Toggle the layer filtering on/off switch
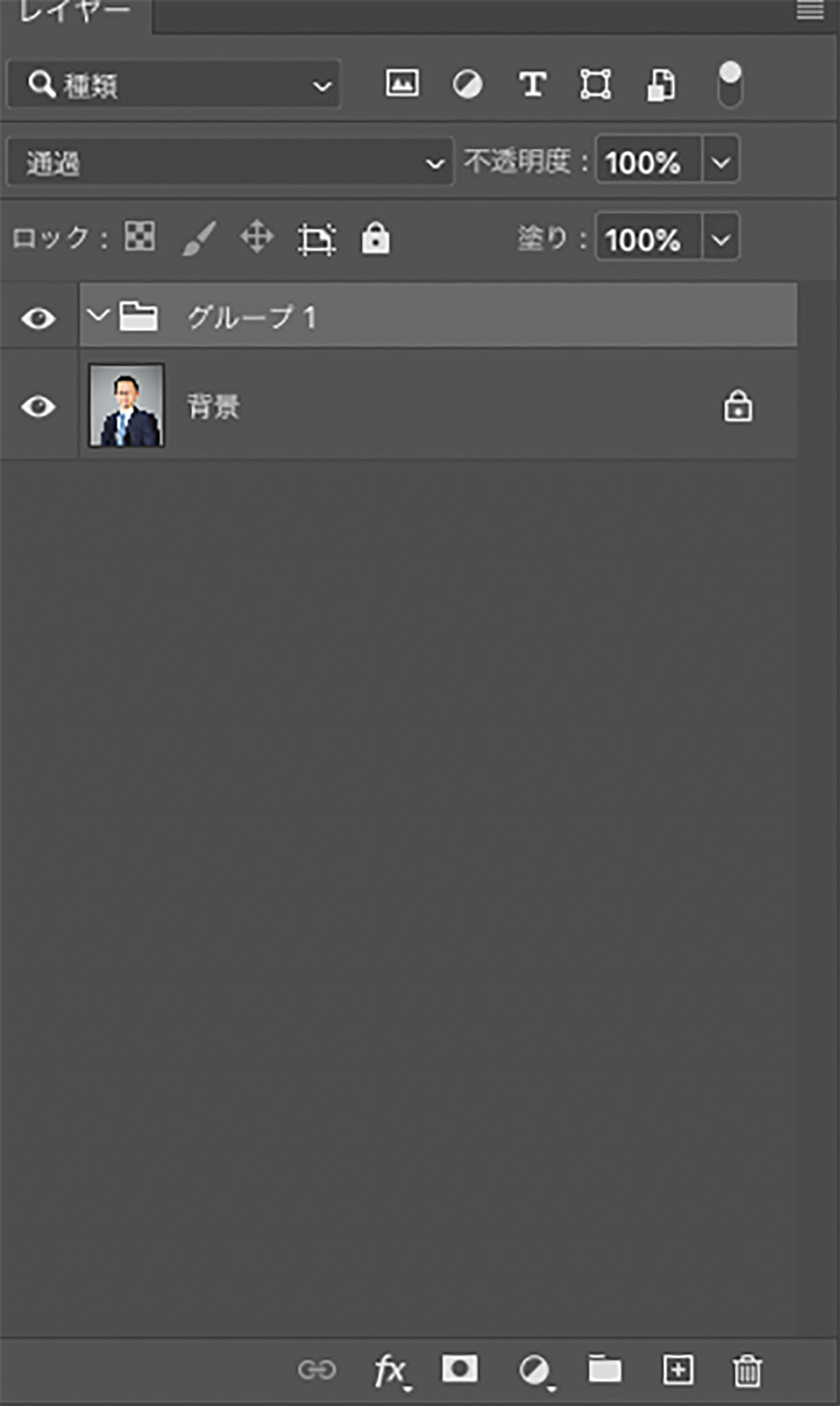The width and height of the screenshot is (840, 1406). (730, 85)
